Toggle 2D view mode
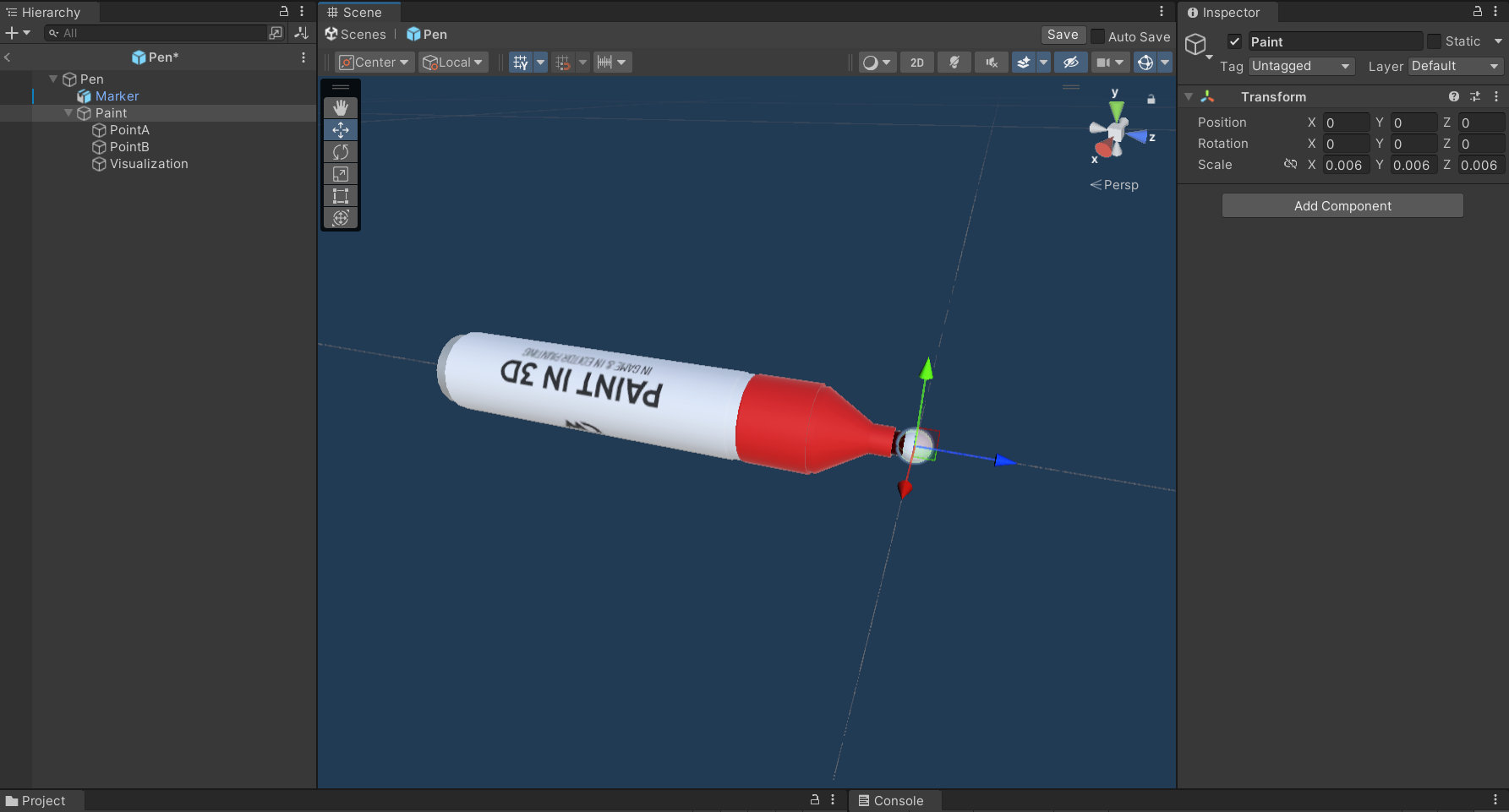The height and width of the screenshot is (812, 1509). [x=917, y=63]
